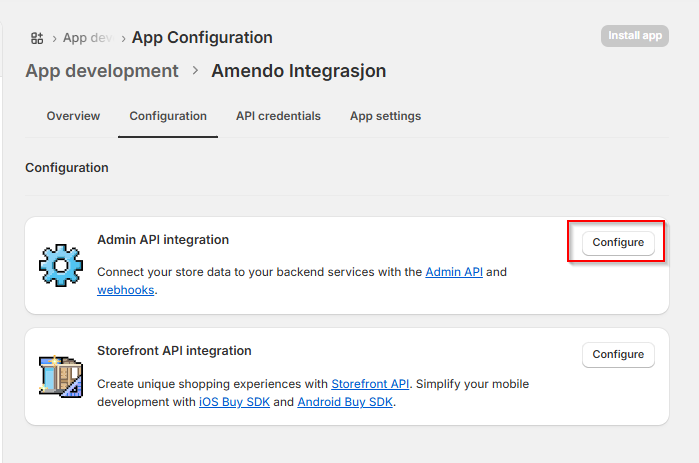Select the Configuration tab

point(168,116)
